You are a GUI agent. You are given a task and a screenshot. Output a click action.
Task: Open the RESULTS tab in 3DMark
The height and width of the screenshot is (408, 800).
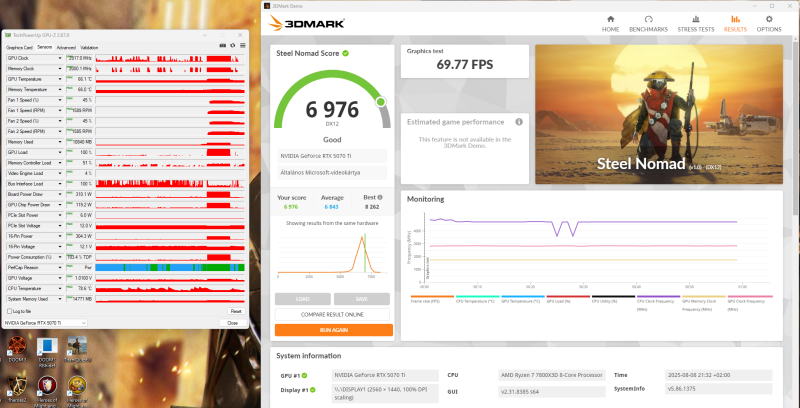[735, 24]
